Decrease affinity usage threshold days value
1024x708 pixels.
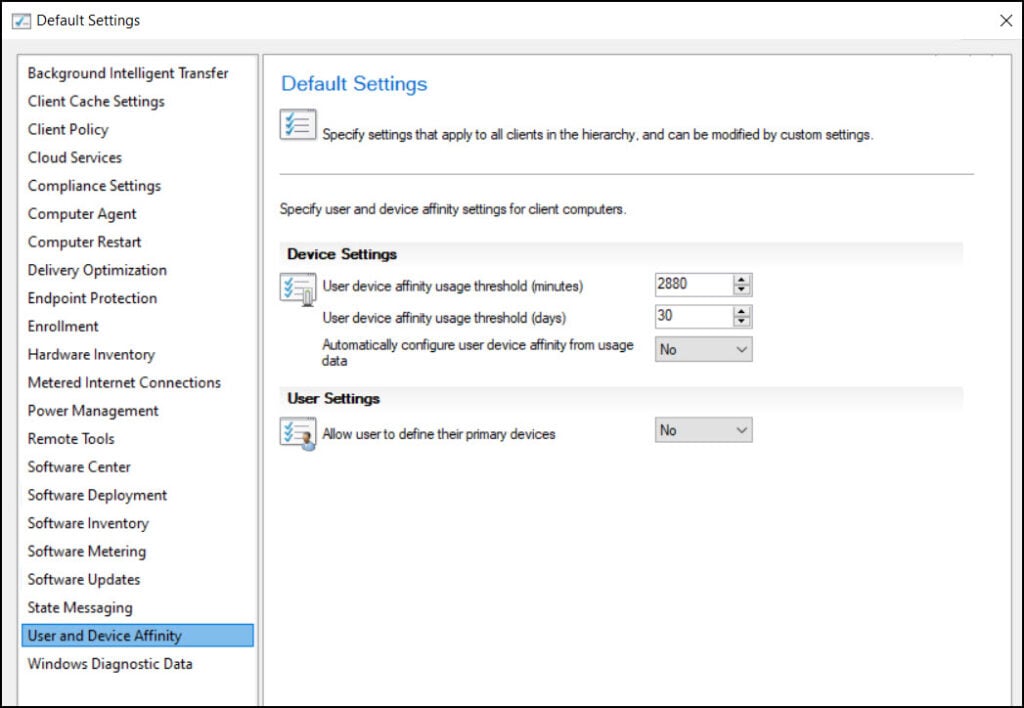pos(741,321)
